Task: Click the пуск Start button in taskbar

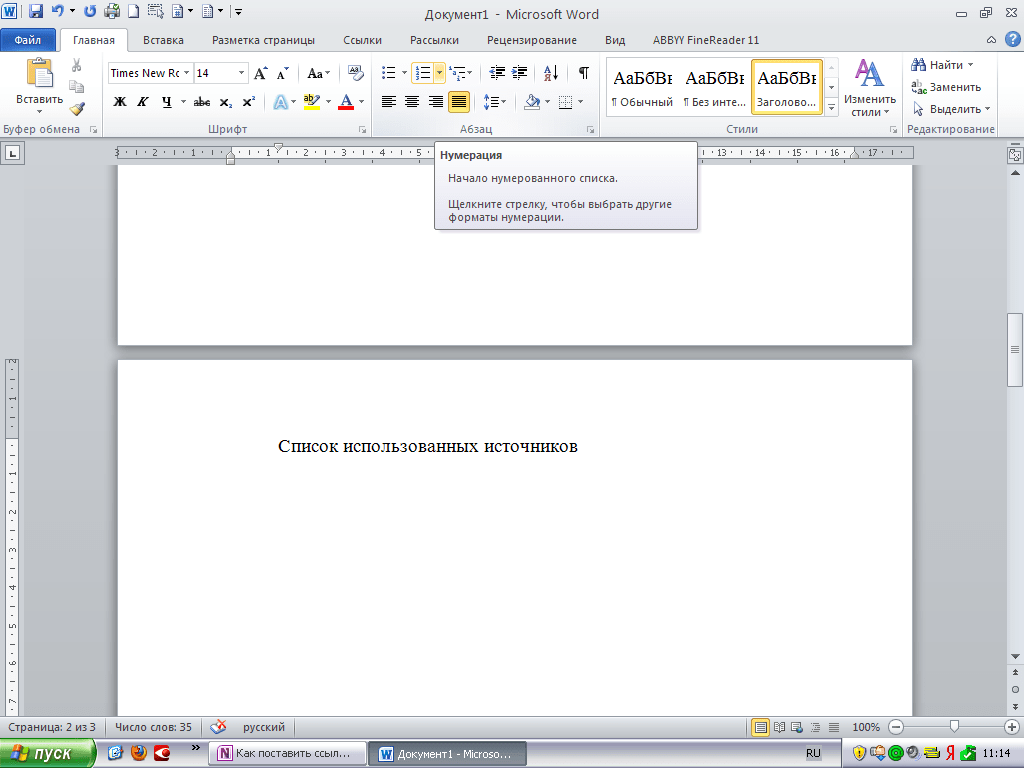Action: [48, 753]
